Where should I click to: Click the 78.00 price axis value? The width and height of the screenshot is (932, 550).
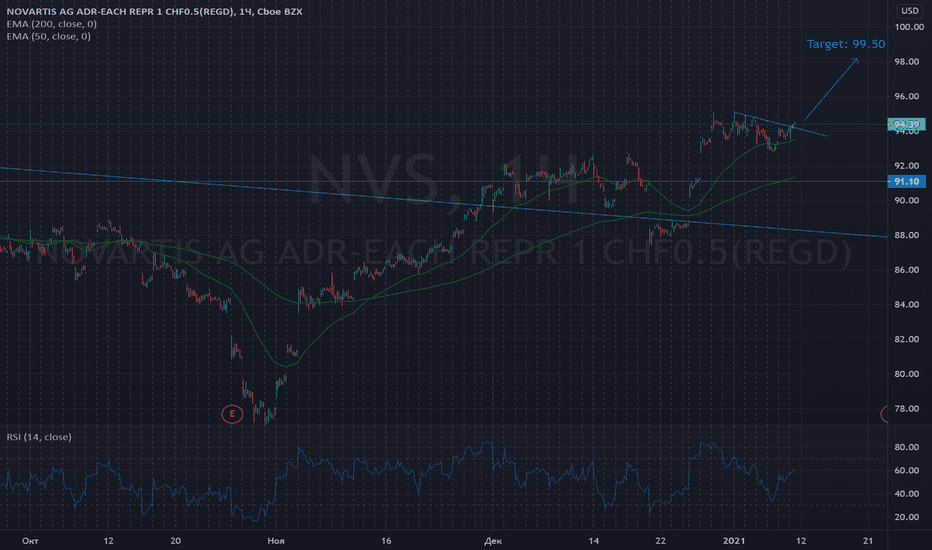906,409
